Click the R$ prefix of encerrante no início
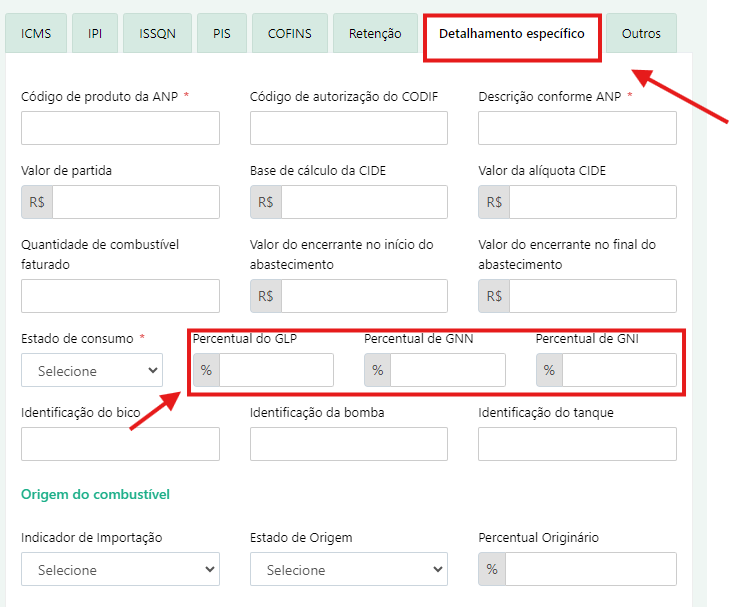This screenshot has width=730, height=607. tap(266, 296)
